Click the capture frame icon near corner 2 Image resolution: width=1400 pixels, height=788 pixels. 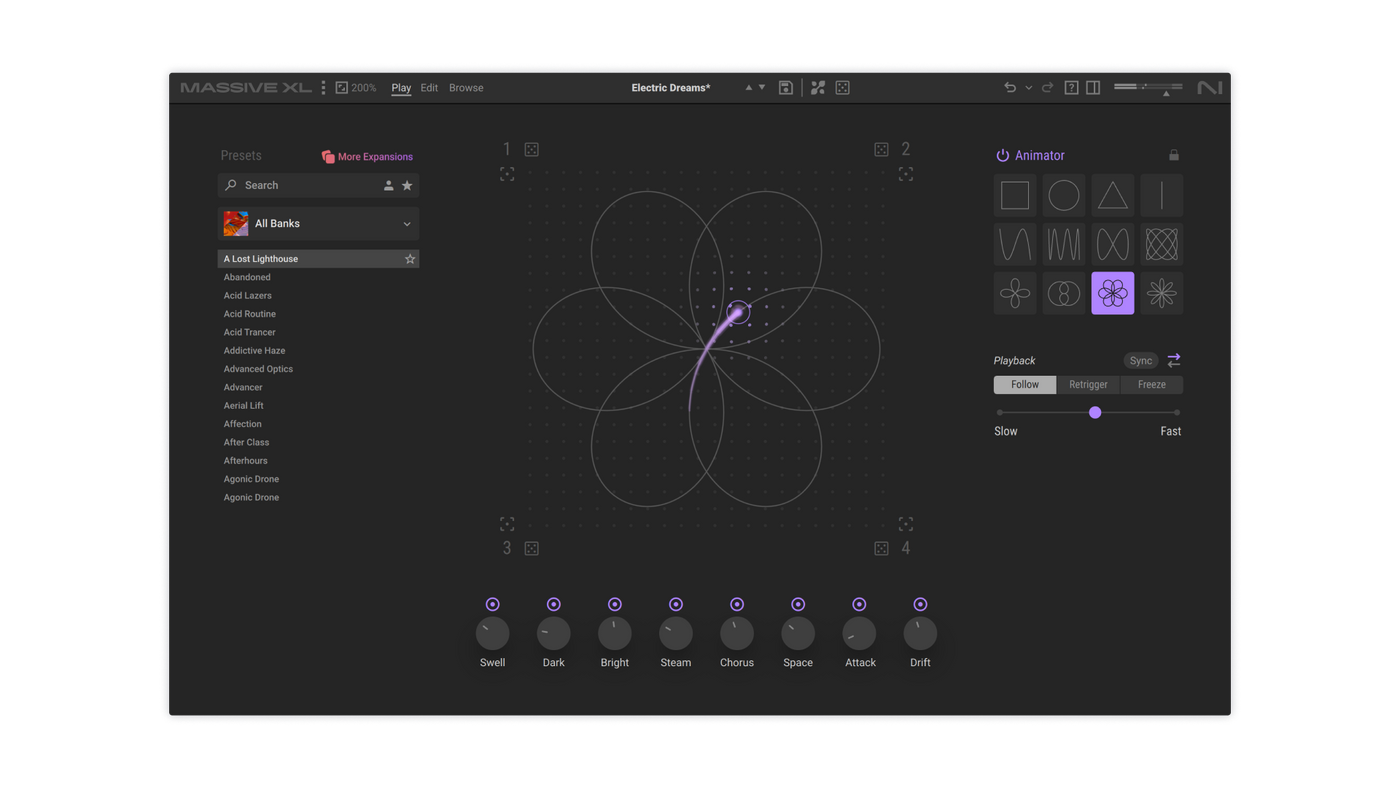(x=906, y=174)
